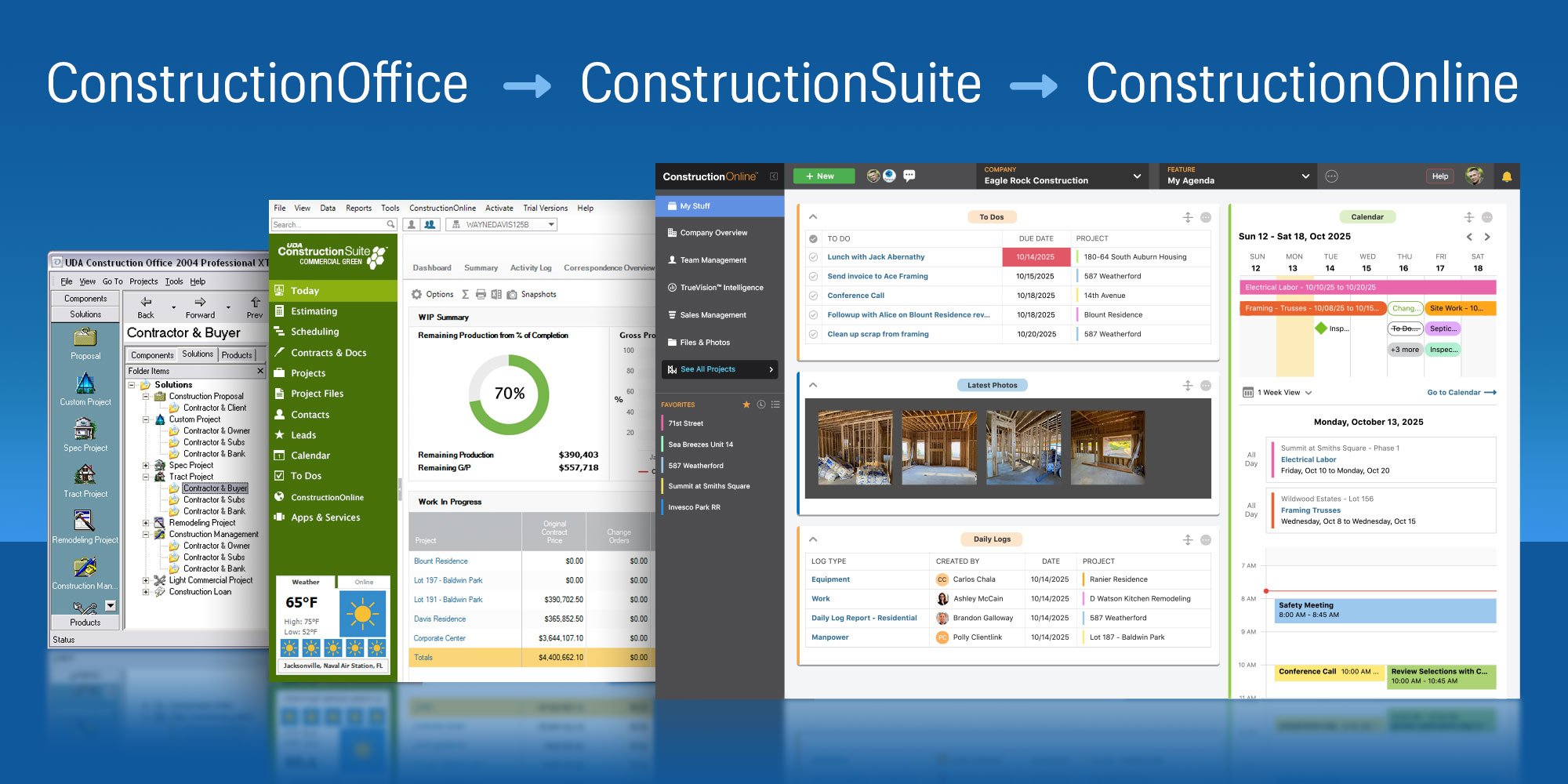
Task: Click the move handle icon on To Dos panel
Action: tap(1188, 217)
